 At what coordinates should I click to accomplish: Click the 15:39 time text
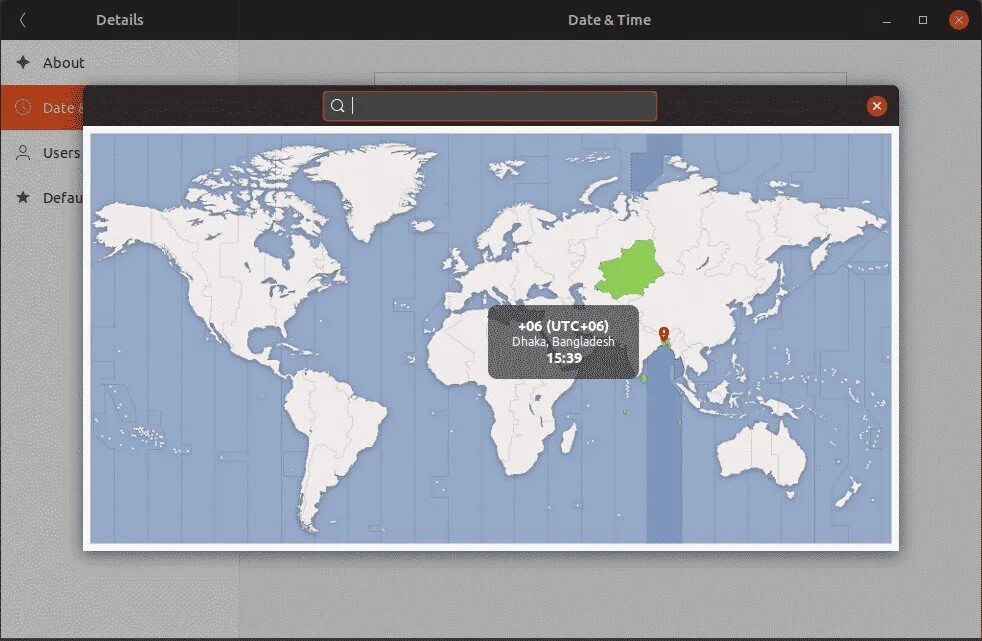[564, 358]
